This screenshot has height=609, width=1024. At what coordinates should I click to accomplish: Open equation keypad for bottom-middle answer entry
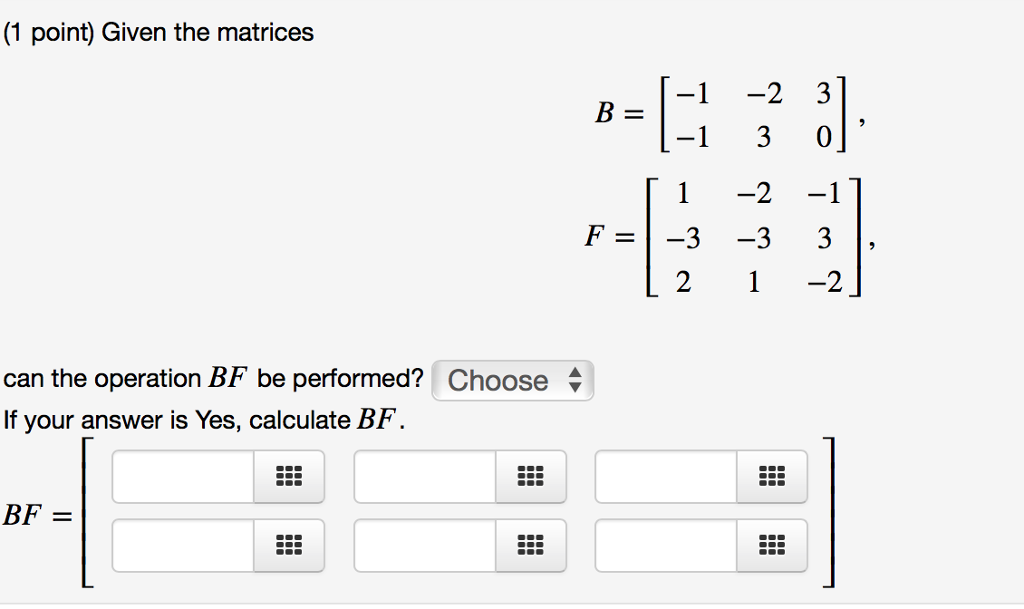[530, 545]
